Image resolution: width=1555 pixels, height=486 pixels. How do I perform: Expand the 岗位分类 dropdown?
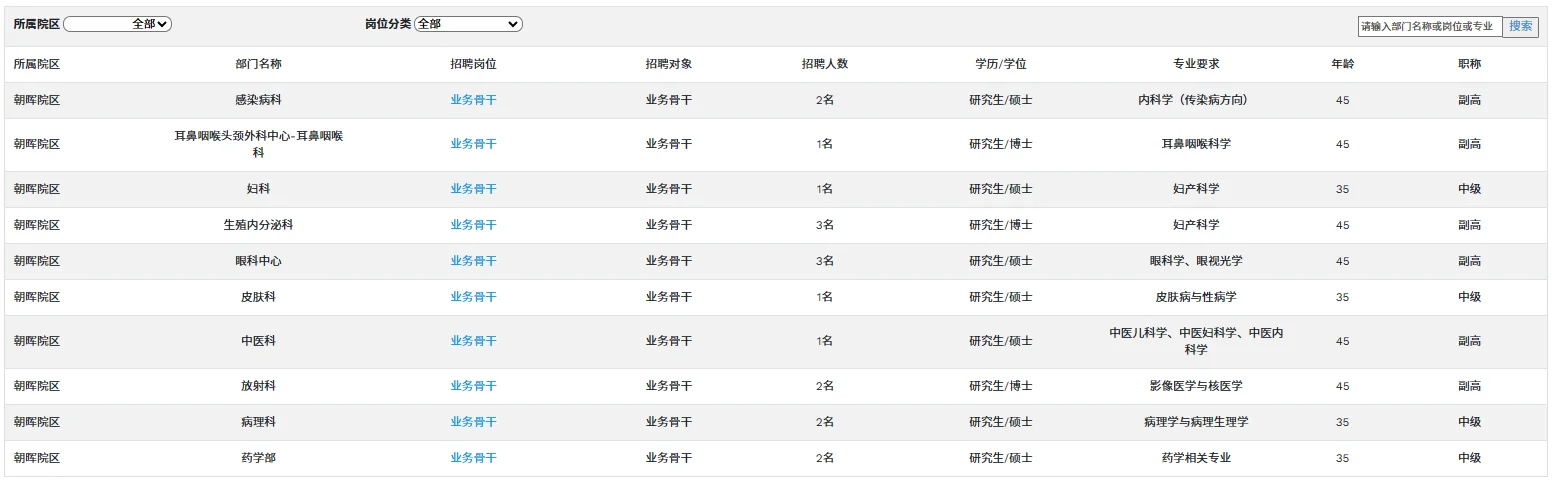point(468,24)
